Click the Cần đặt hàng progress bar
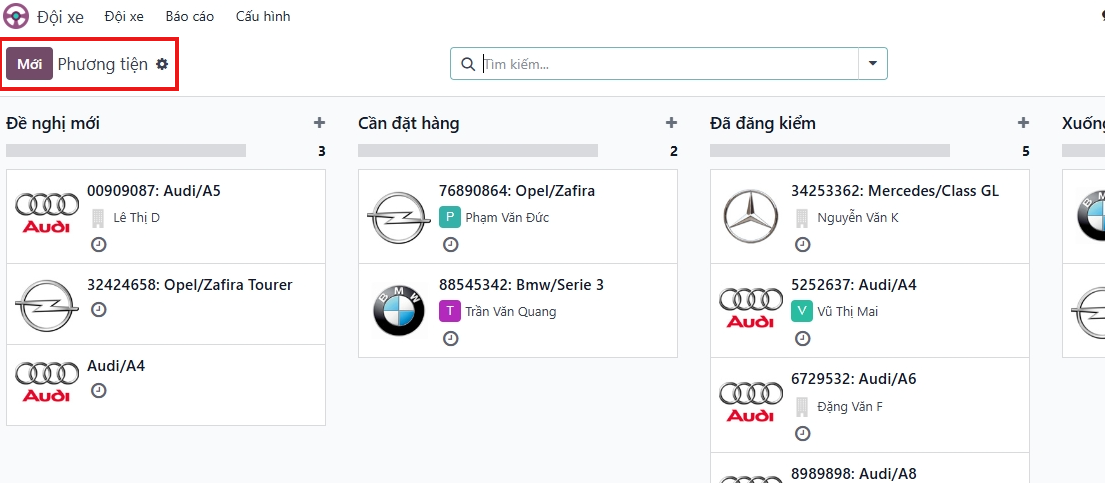The width and height of the screenshot is (1105, 483). pyautogui.click(x=478, y=150)
